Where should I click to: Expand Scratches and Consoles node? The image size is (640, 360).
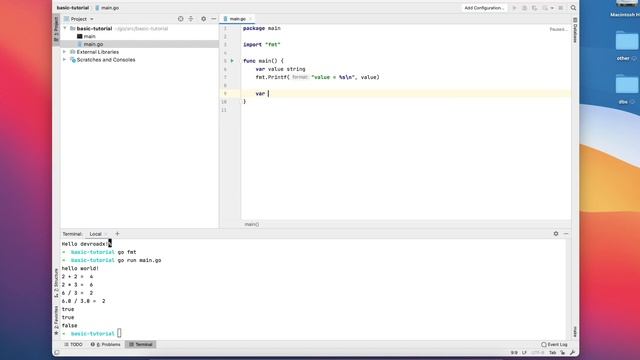point(64,60)
